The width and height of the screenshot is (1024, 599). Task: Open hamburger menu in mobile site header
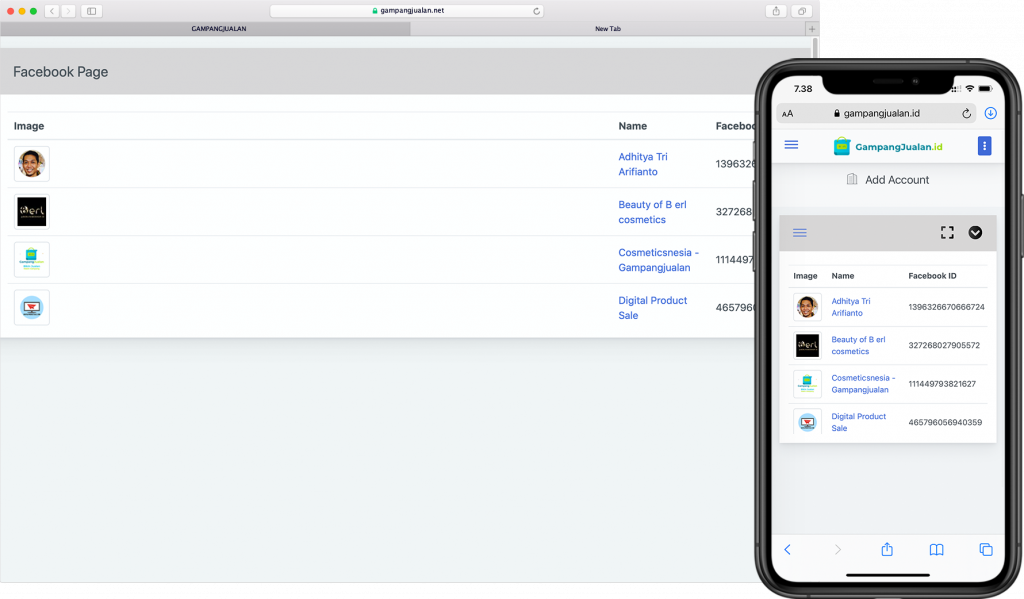click(x=791, y=145)
